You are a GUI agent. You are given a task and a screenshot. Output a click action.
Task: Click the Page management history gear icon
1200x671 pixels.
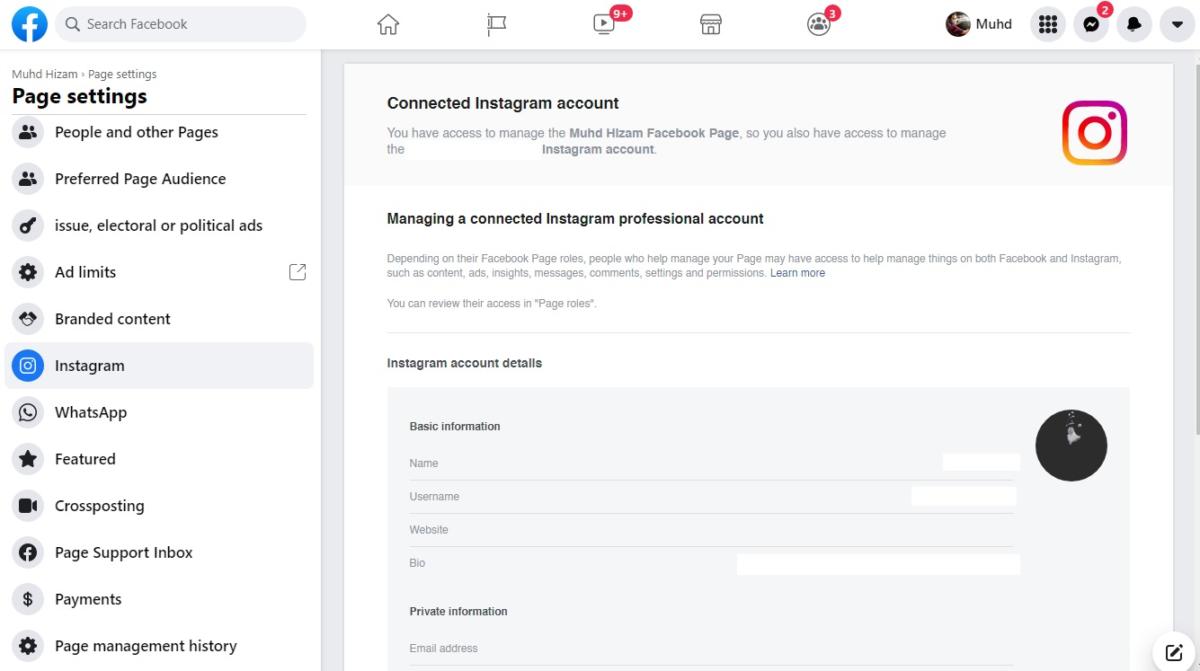coord(28,646)
